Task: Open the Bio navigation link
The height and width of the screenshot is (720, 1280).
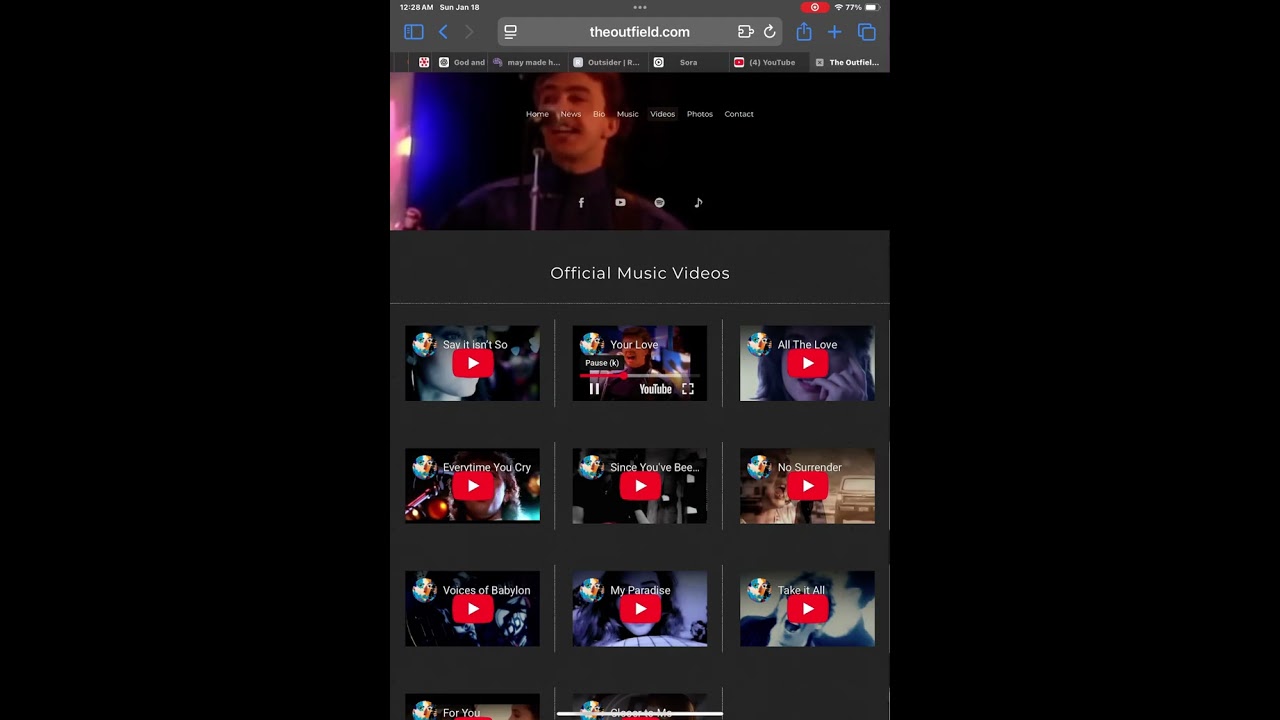Action: pyautogui.click(x=599, y=114)
